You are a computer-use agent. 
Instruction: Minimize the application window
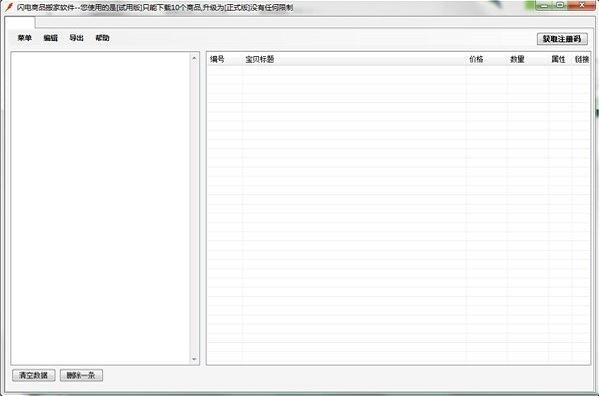[544, 5]
